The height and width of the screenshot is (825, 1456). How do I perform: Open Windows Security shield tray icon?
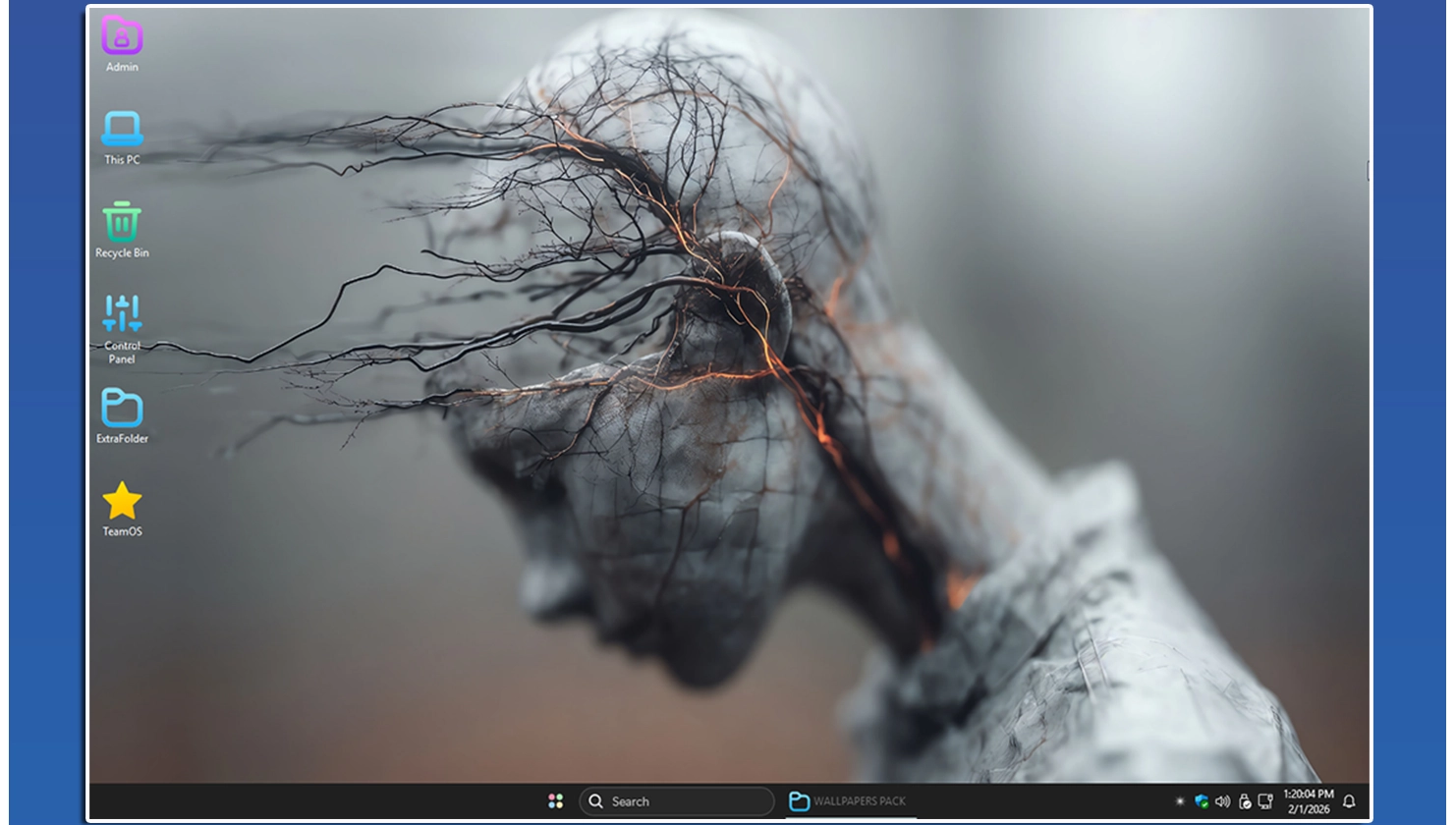pos(1201,801)
